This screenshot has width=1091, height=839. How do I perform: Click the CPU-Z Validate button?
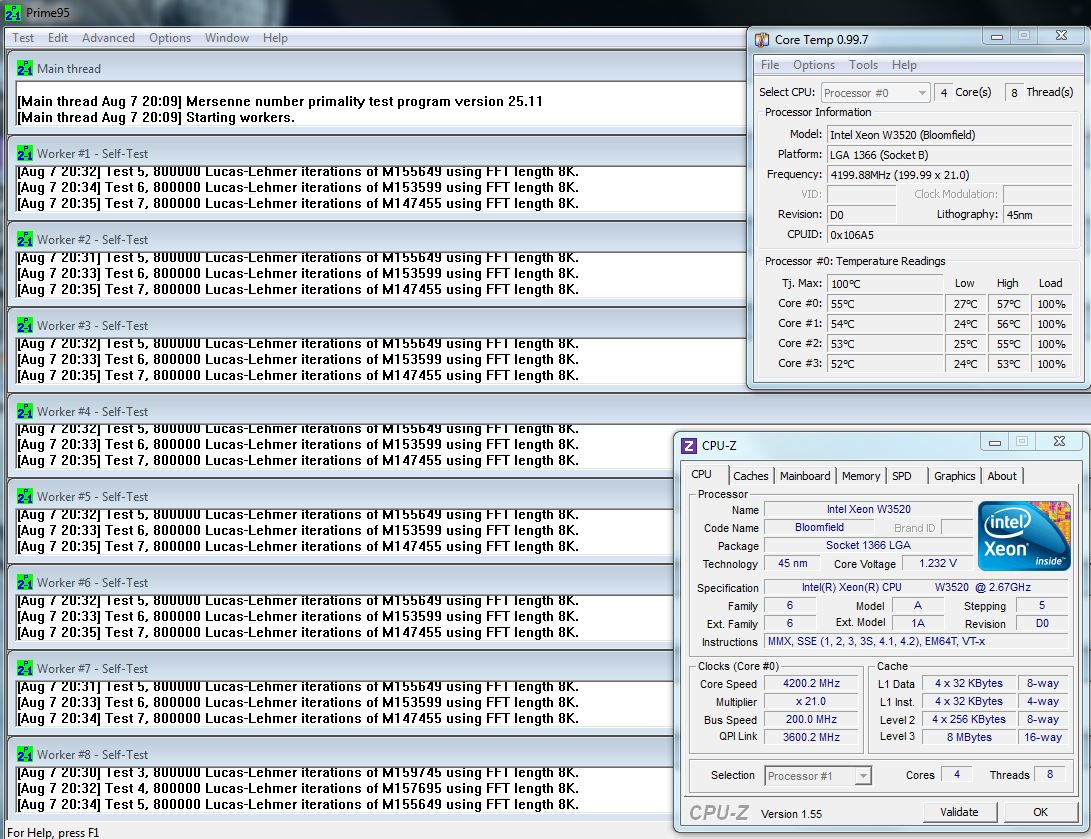point(959,812)
